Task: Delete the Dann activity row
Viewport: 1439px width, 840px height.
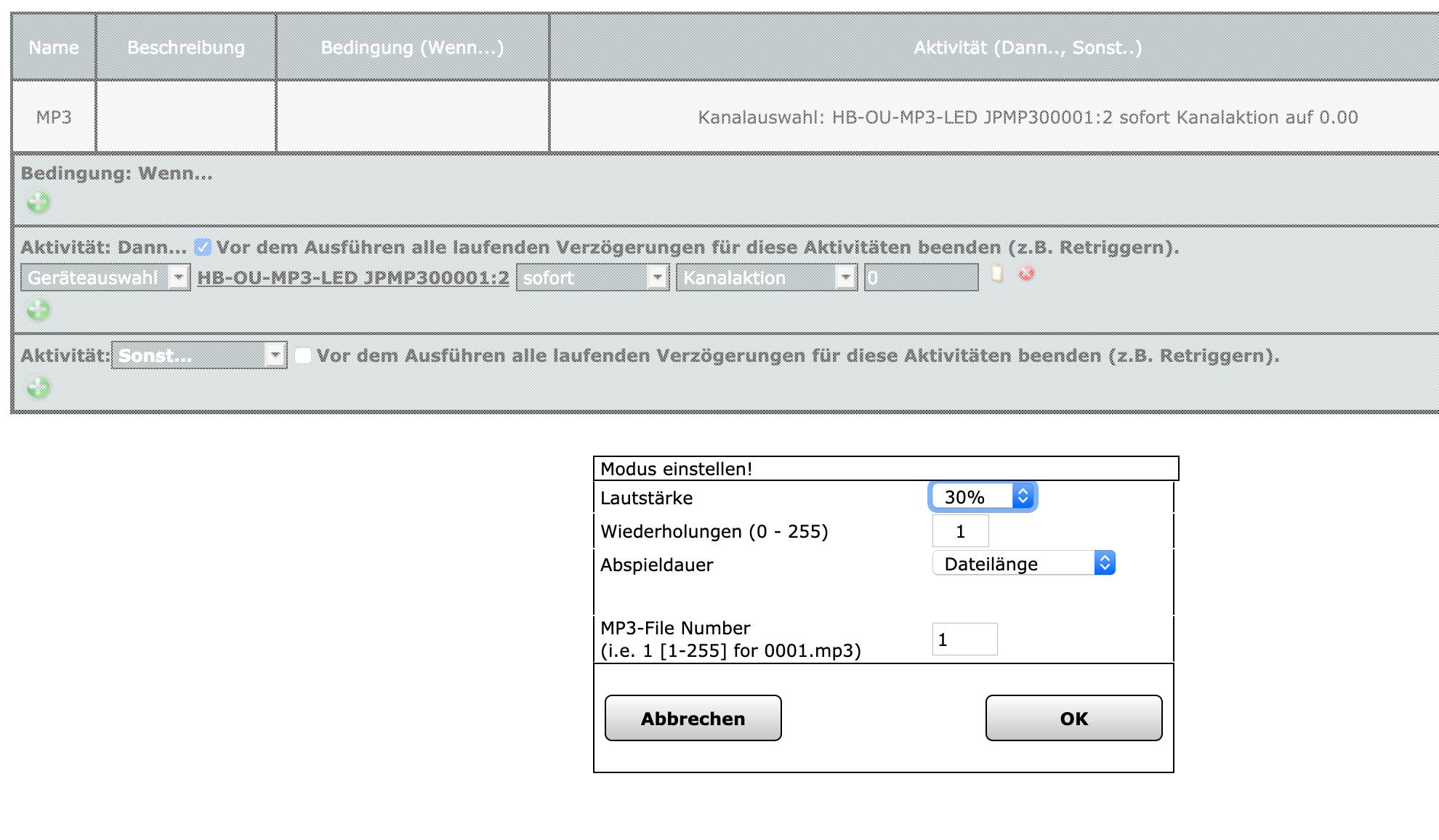Action: [1026, 274]
